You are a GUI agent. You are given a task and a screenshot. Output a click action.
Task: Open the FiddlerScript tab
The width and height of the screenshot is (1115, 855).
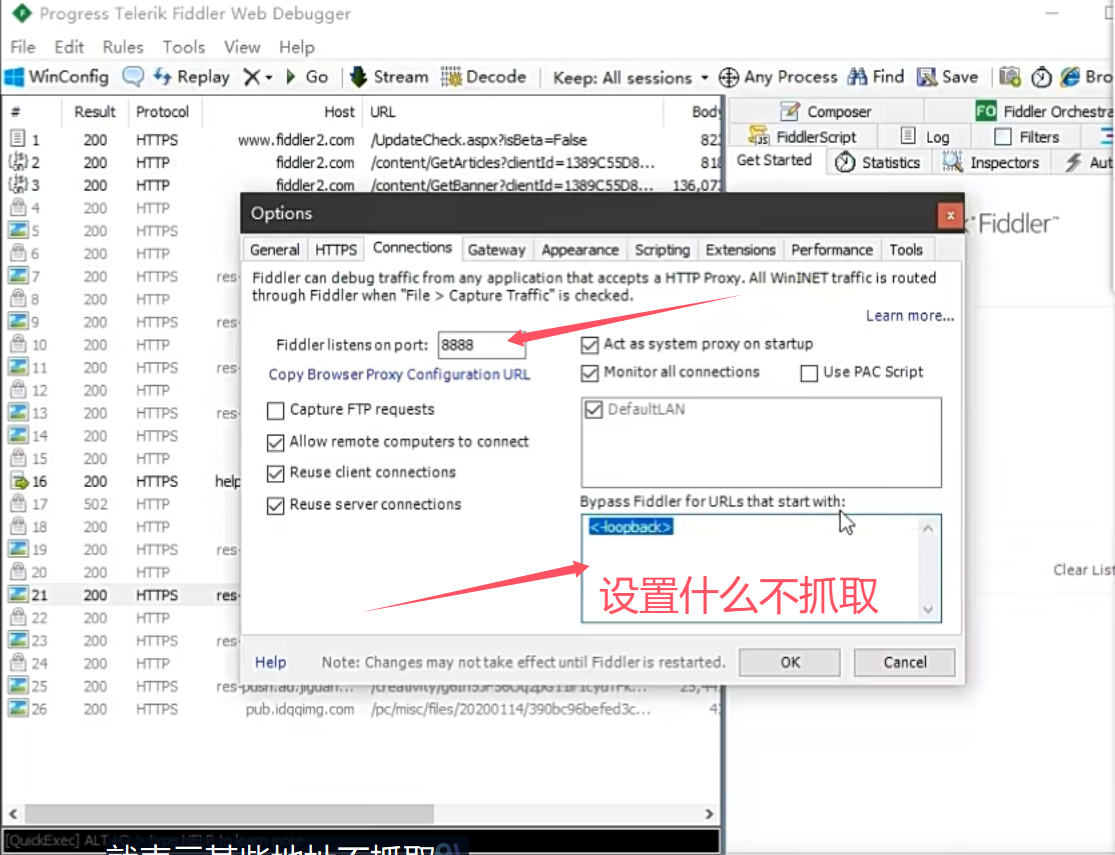coord(803,137)
